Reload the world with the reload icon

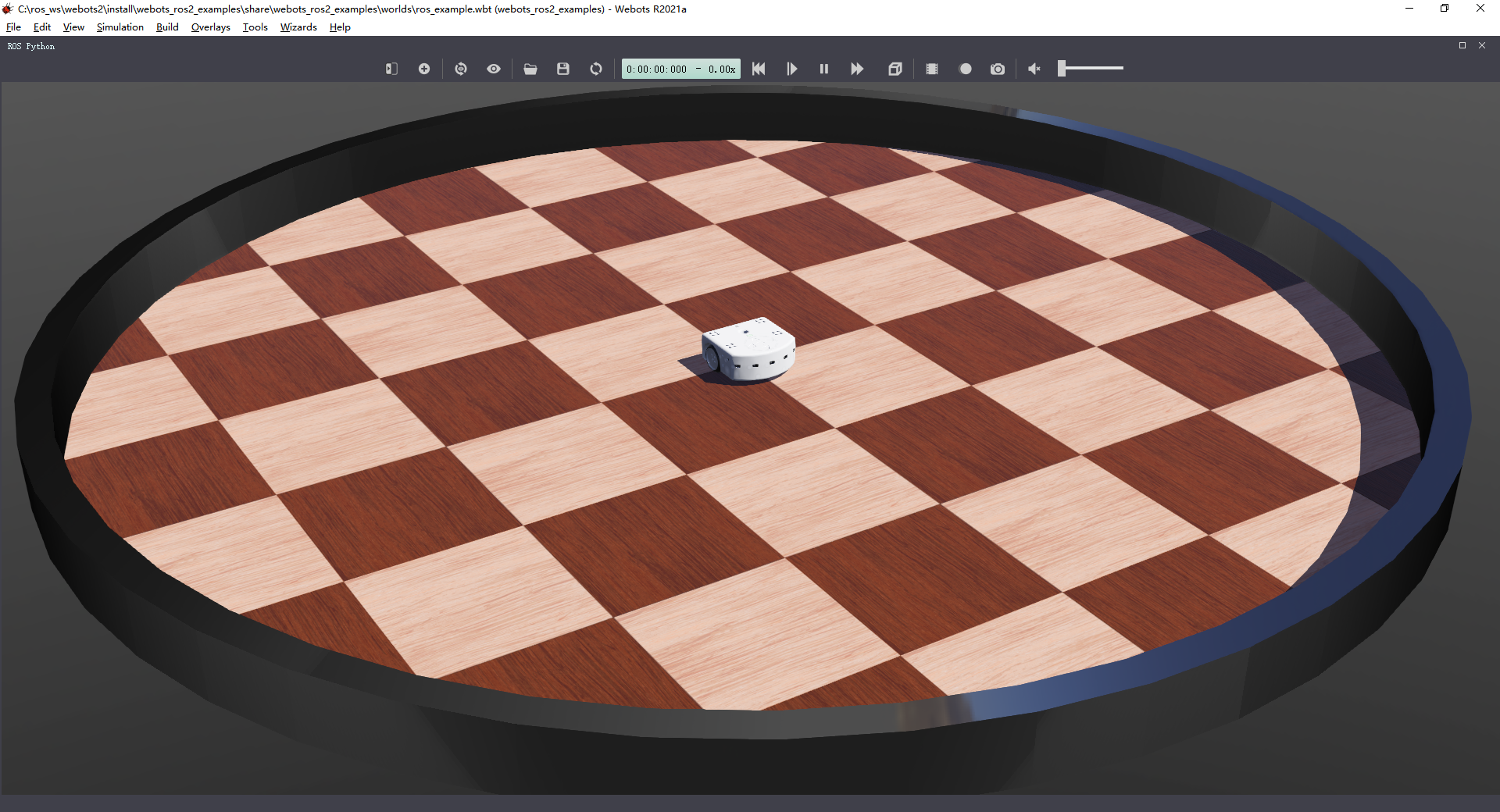[x=596, y=69]
